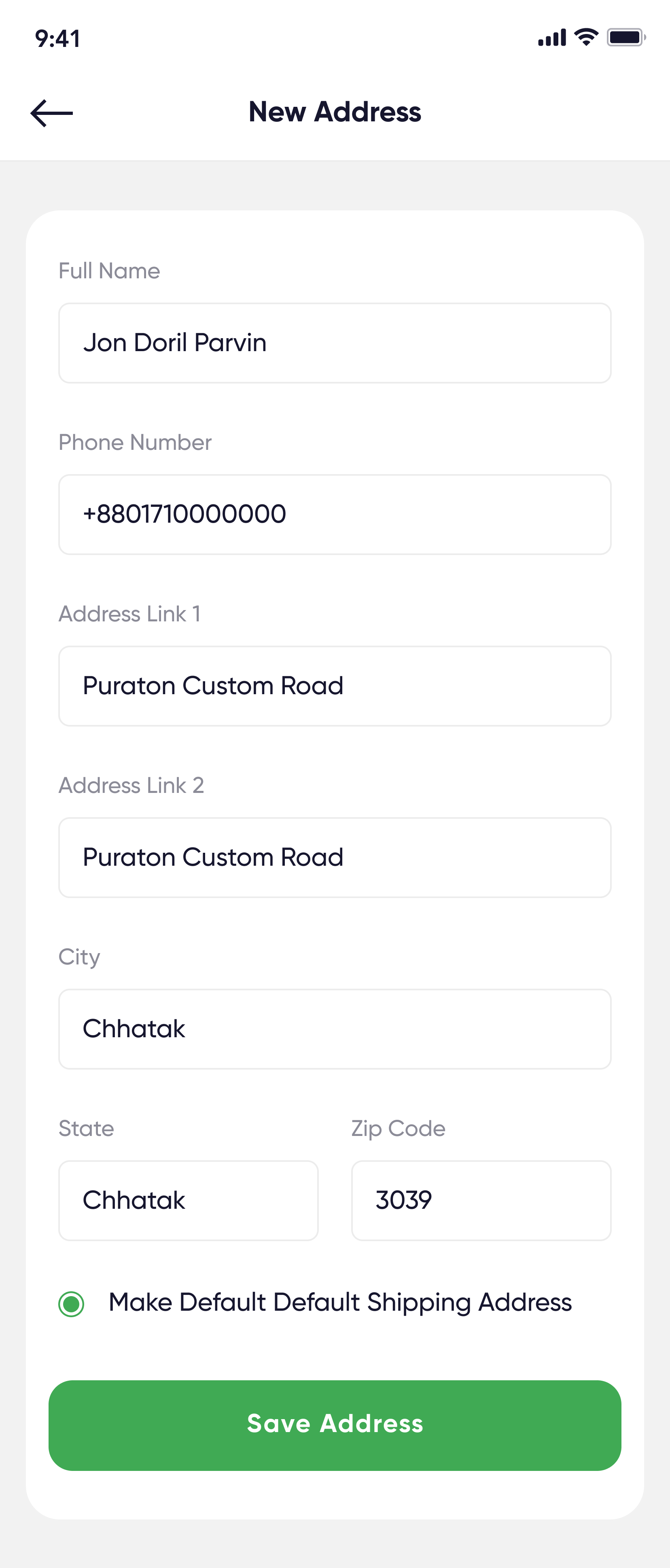Tap the Full Name label
The image size is (670, 1568).
click(110, 271)
